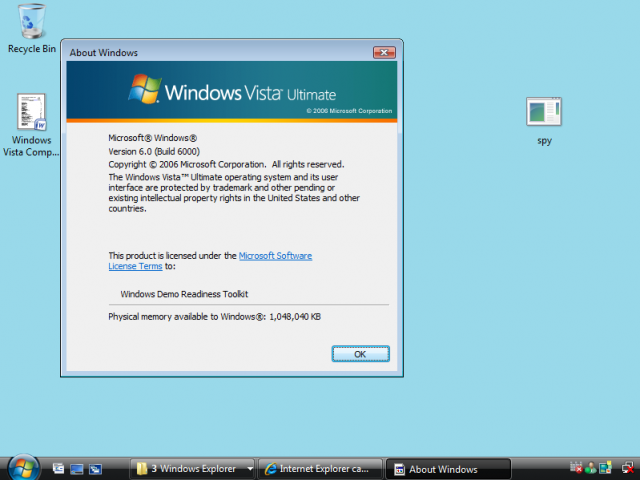Image resolution: width=640 pixels, height=480 pixels.
Task: Click the "Version 6.0 (Build 6000)" text
Action: 154,151
